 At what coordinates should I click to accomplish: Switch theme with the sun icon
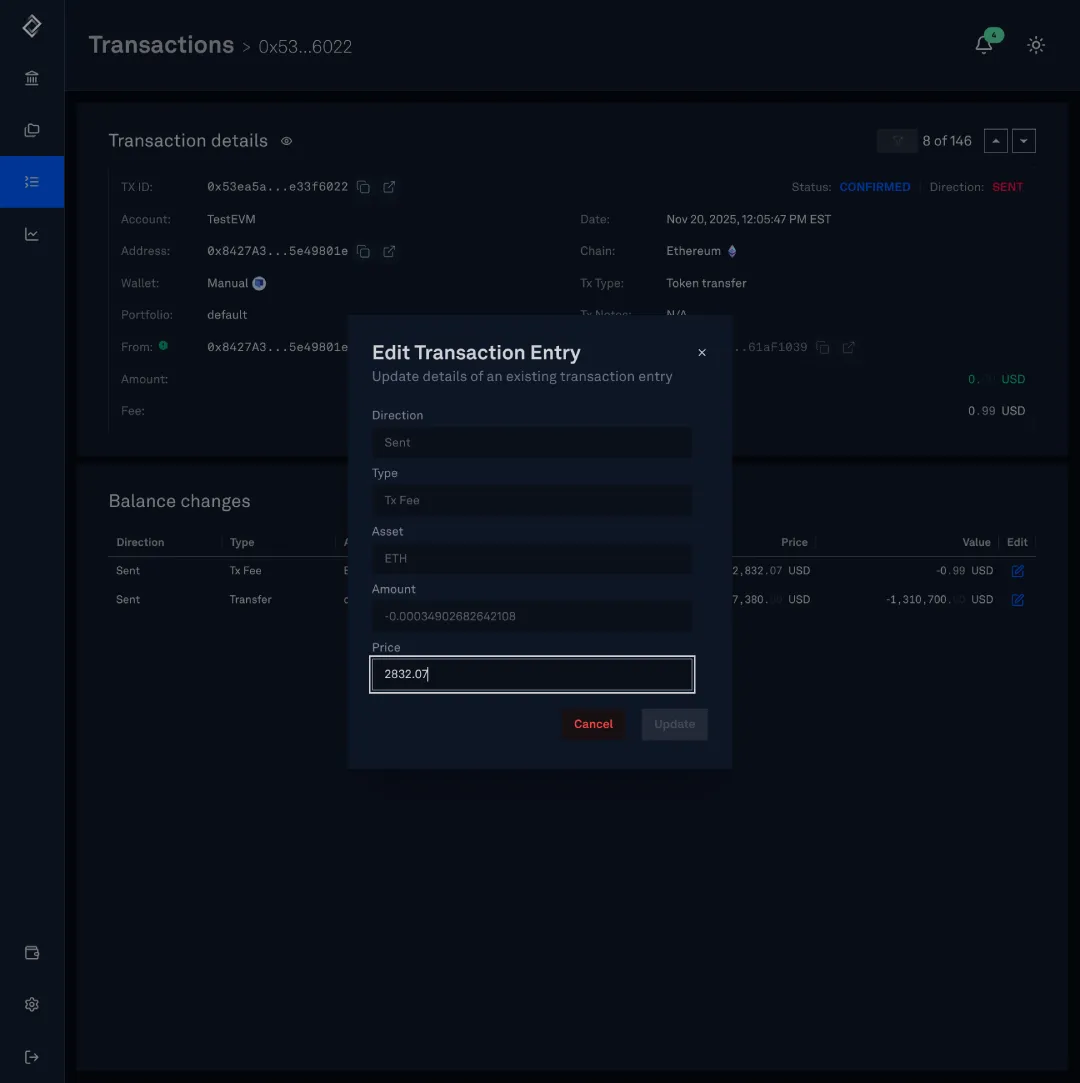click(1036, 45)
